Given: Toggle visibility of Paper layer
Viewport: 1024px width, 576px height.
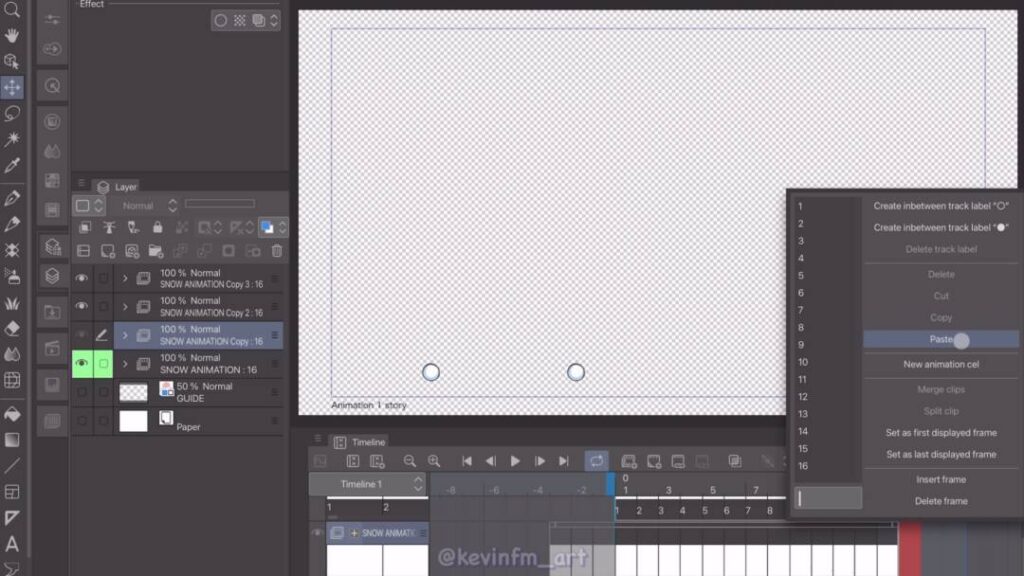Looking at the screenshot, I should (82, 421).
